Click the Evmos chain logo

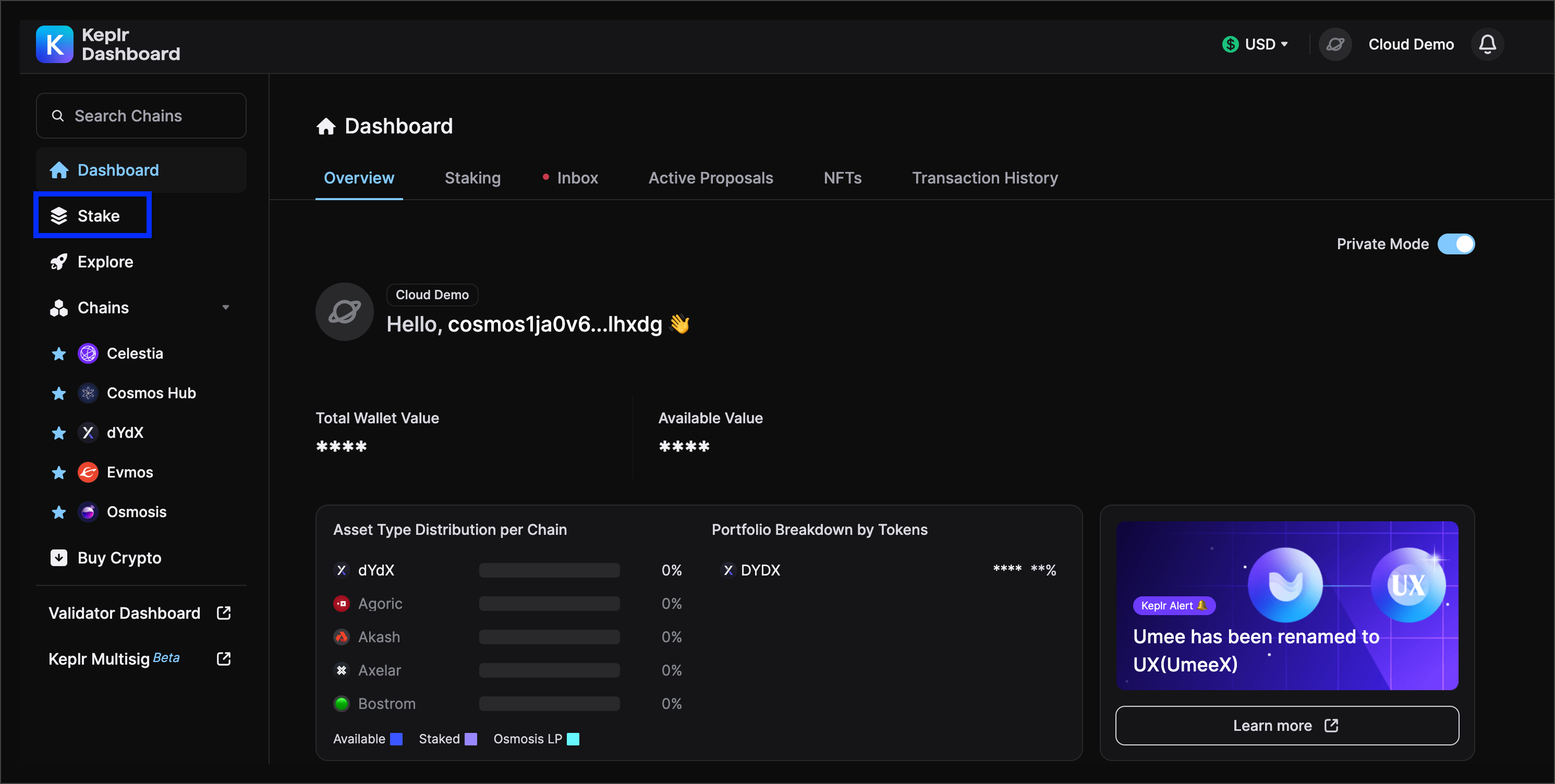[88, 472]
